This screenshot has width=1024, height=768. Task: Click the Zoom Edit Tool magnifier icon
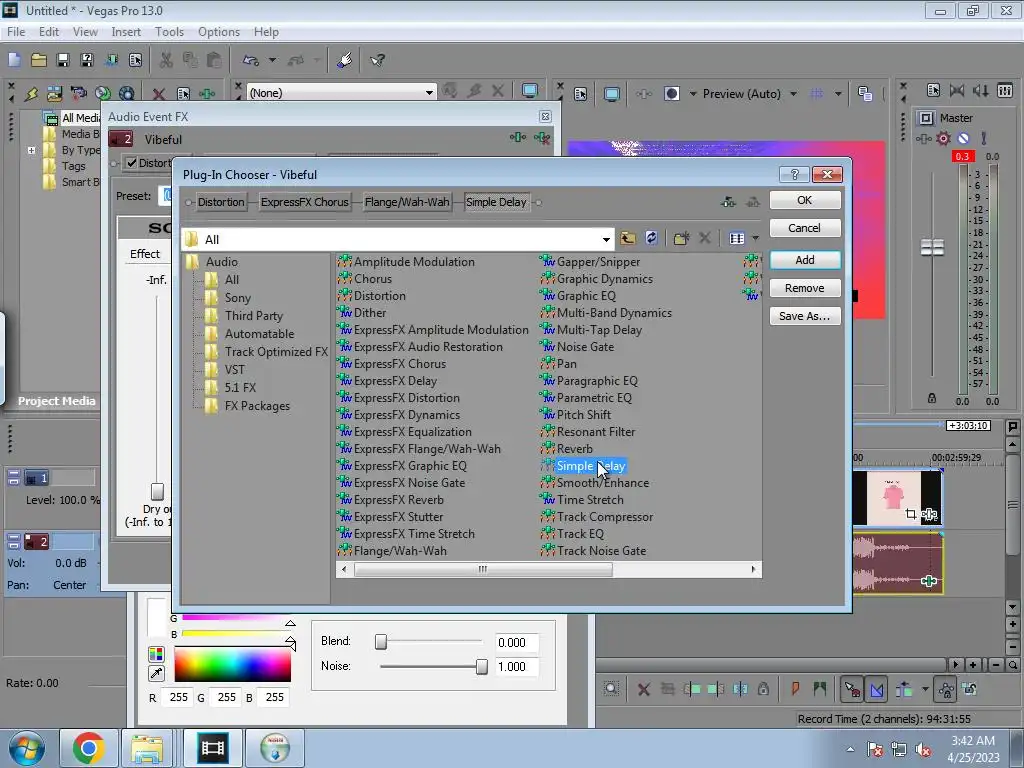[611, 688]
